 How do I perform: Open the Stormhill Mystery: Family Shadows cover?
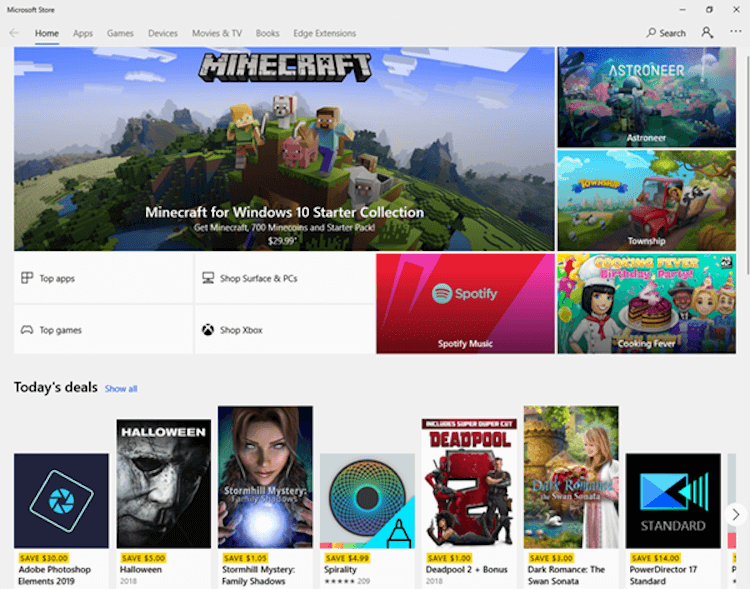click(x=265, y=477)
